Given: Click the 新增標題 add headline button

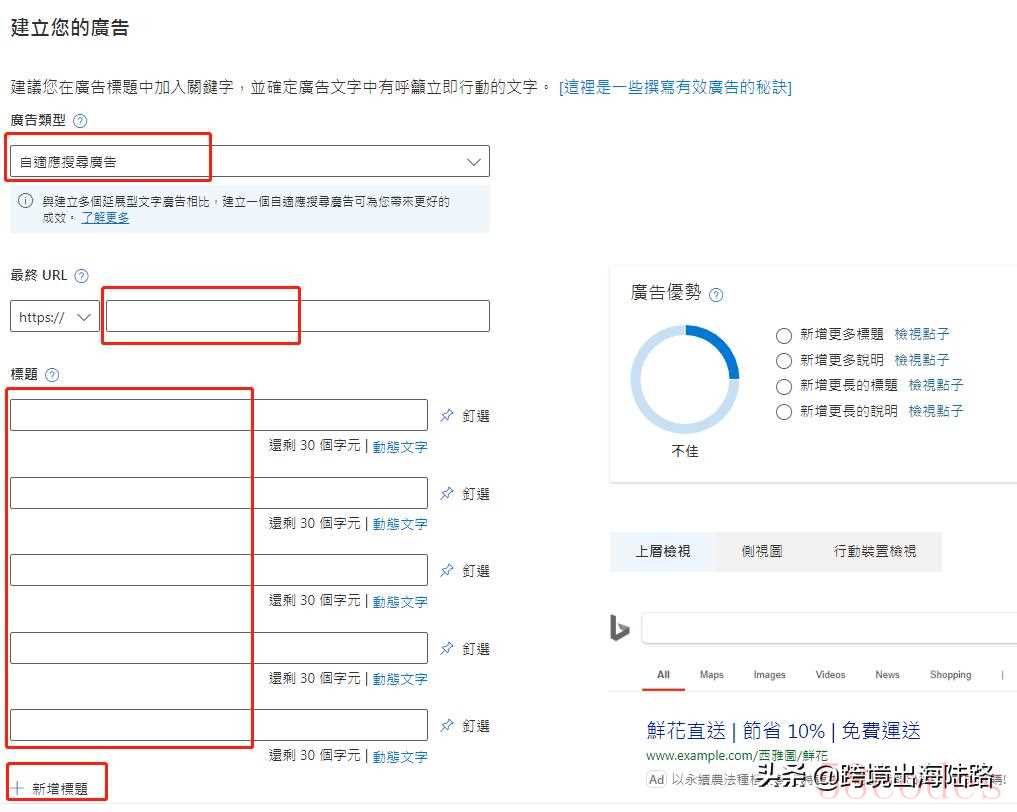Looking at the screenshot, I should tap(57, 788).
